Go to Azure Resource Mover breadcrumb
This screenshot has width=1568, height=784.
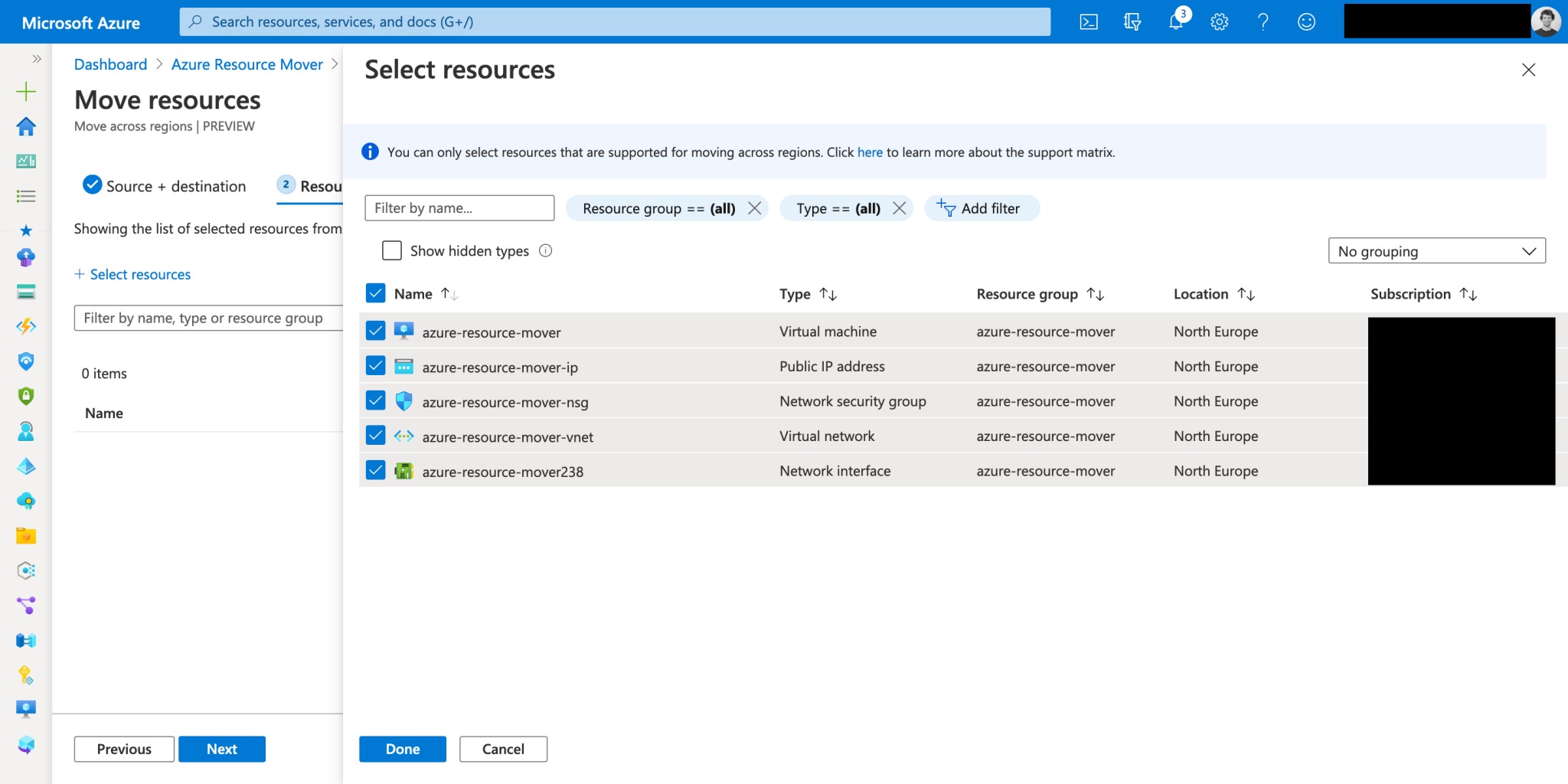tap(247, 64)
